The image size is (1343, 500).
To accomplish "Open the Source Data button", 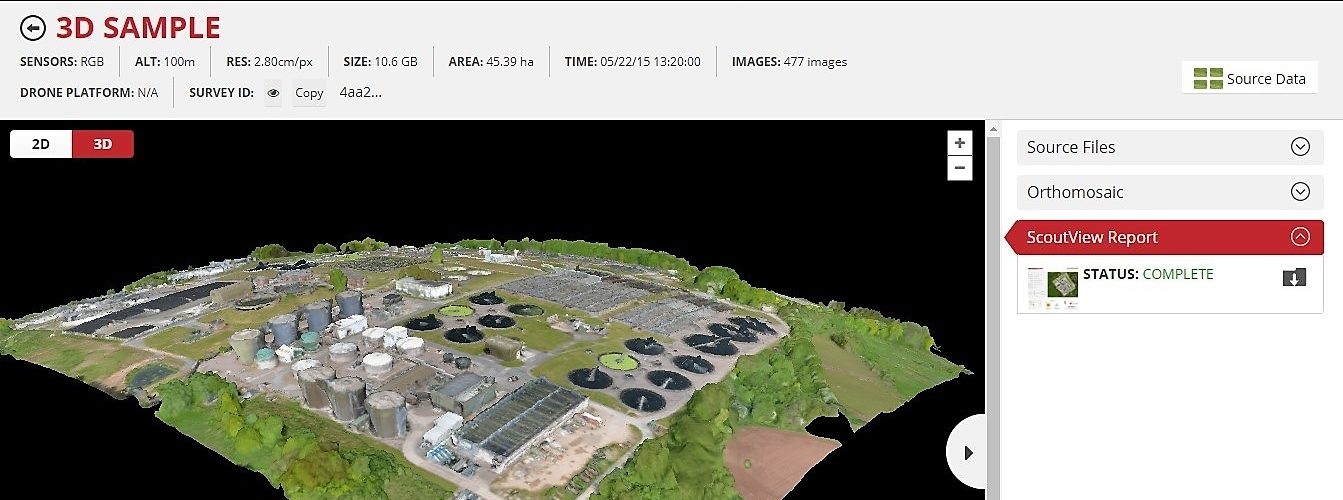I will [1250, 78].
